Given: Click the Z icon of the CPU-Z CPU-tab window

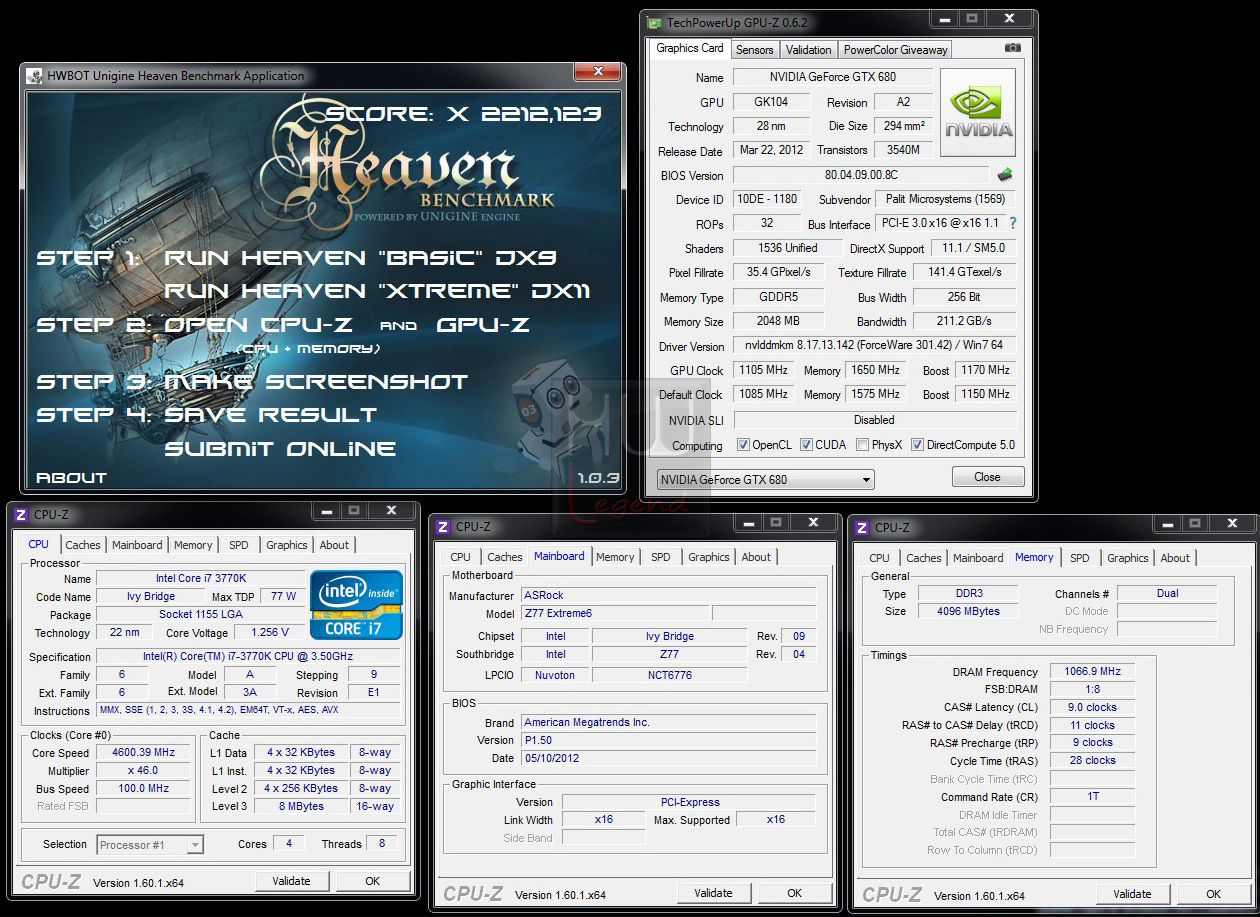Looking at the screenshot, I should (21, 514).
